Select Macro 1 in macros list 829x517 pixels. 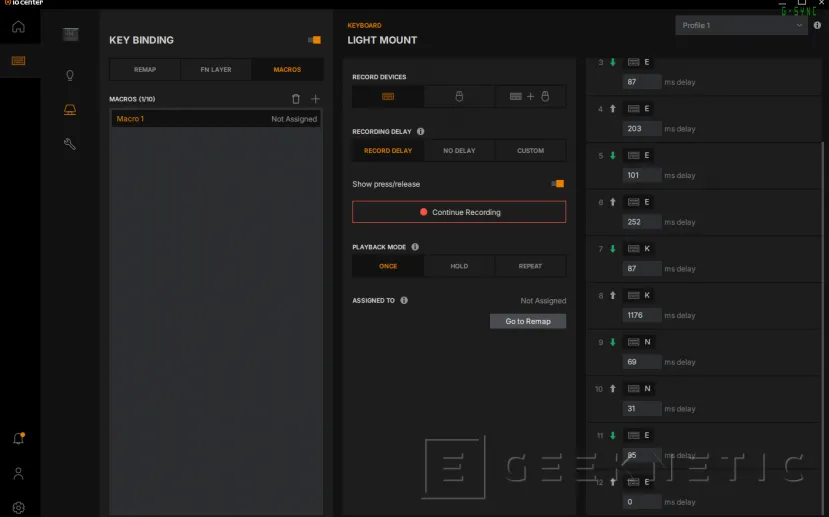(x=216, y=119)
